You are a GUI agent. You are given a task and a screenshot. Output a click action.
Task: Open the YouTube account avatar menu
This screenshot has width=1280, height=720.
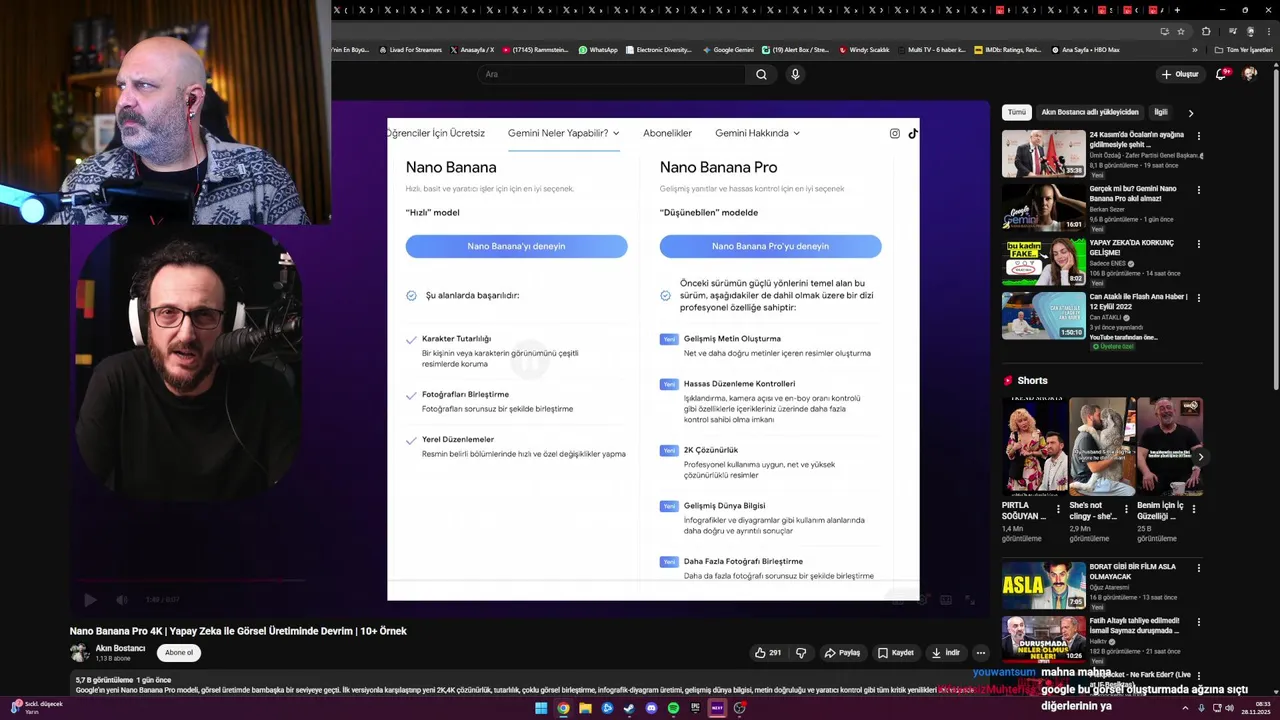point(1250,74)
